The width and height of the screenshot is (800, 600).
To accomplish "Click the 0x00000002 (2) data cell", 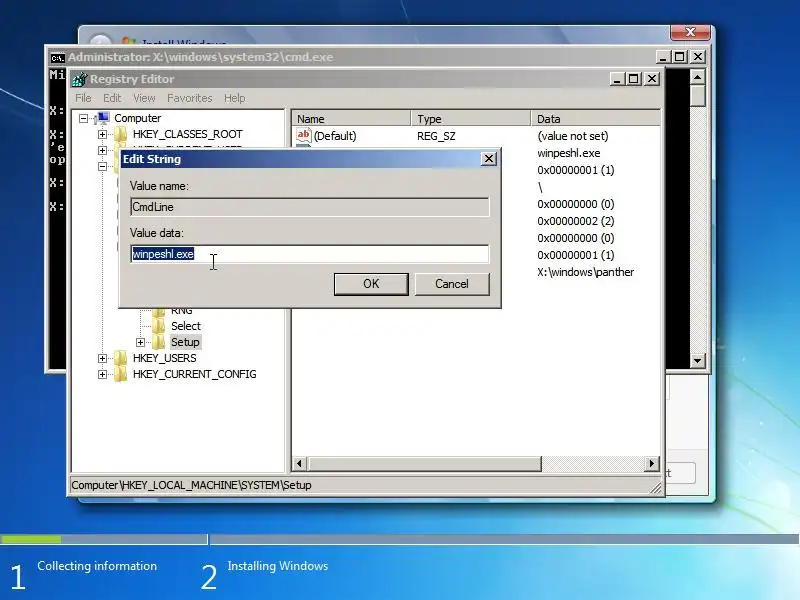I will click(x=576, y=221).
